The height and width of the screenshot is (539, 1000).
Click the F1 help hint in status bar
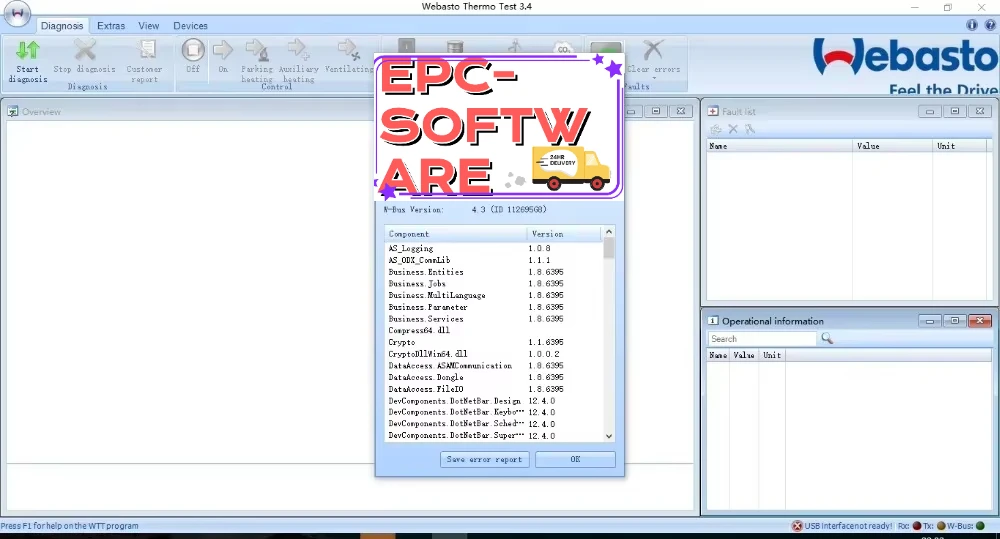tap(70, 526)
